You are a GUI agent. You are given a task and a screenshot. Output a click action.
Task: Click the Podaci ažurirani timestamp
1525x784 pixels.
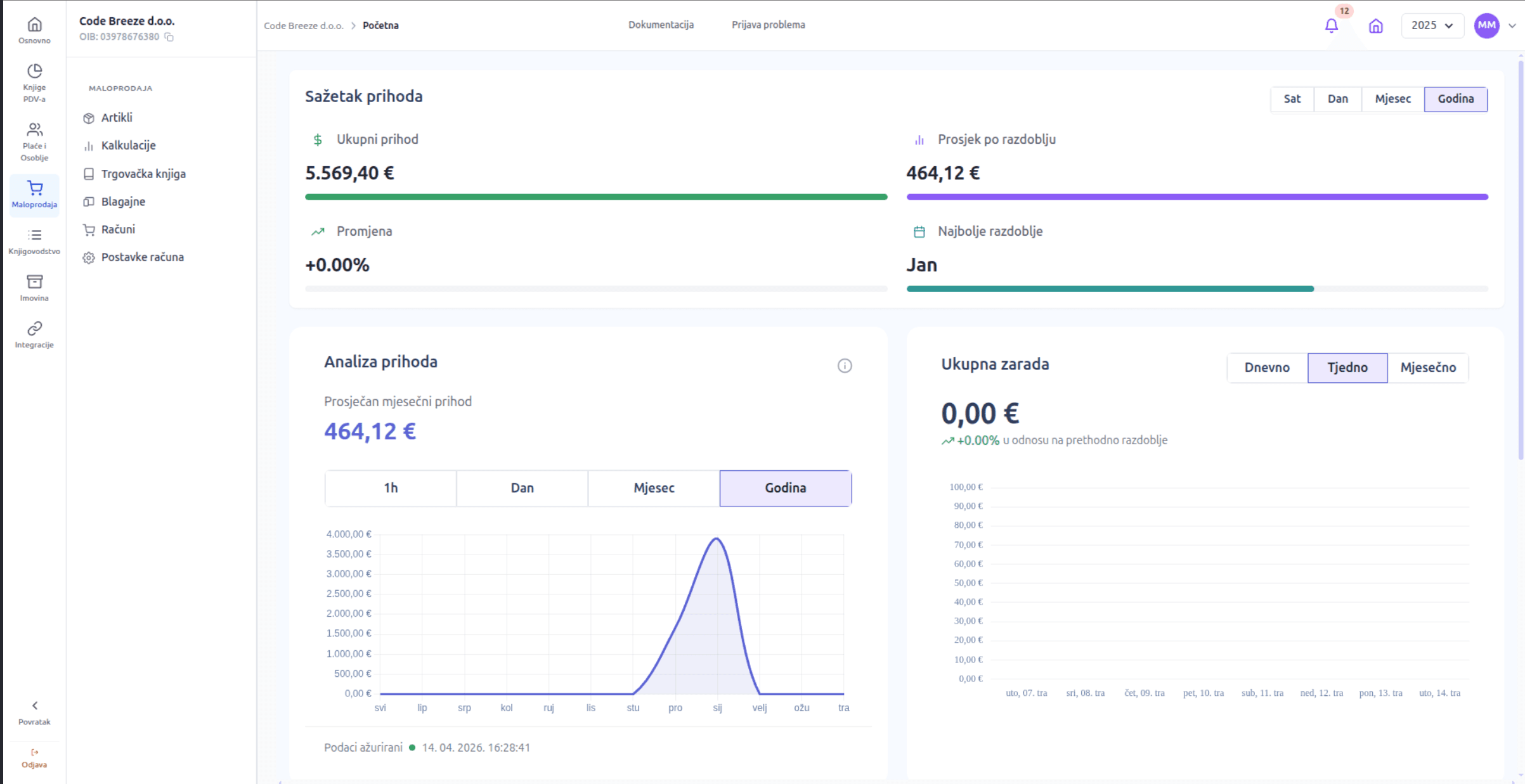(x=476, y=748)
